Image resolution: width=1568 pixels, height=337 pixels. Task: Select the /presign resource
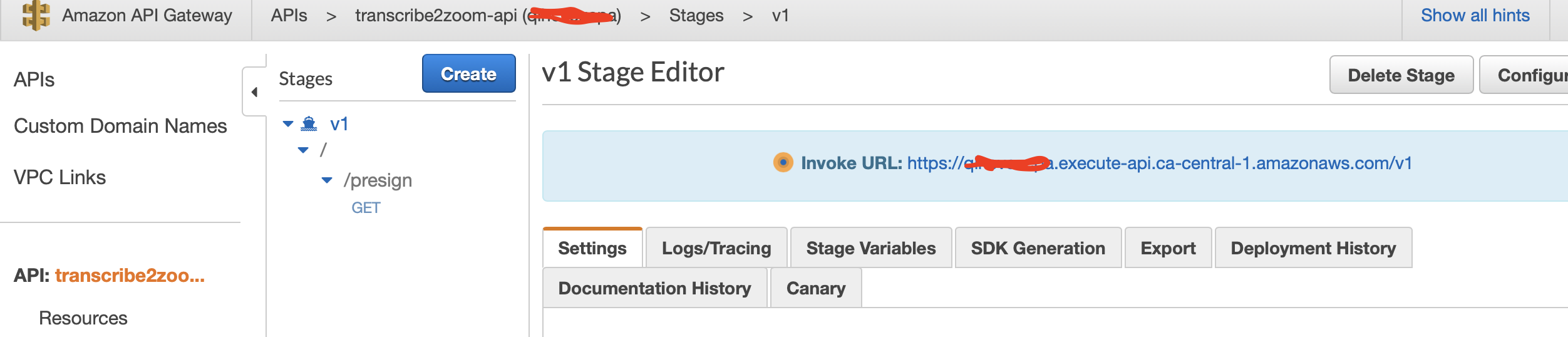point(378,180)
